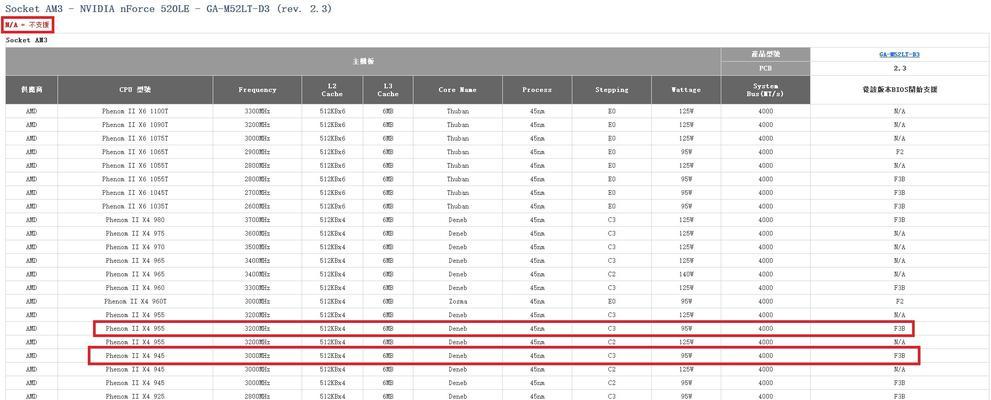Image resolution: width=991 pixels, height=400 pixels.
Task: Click 512KBx4 cache cell in the X4 970 row
Action: click(332, 247)
